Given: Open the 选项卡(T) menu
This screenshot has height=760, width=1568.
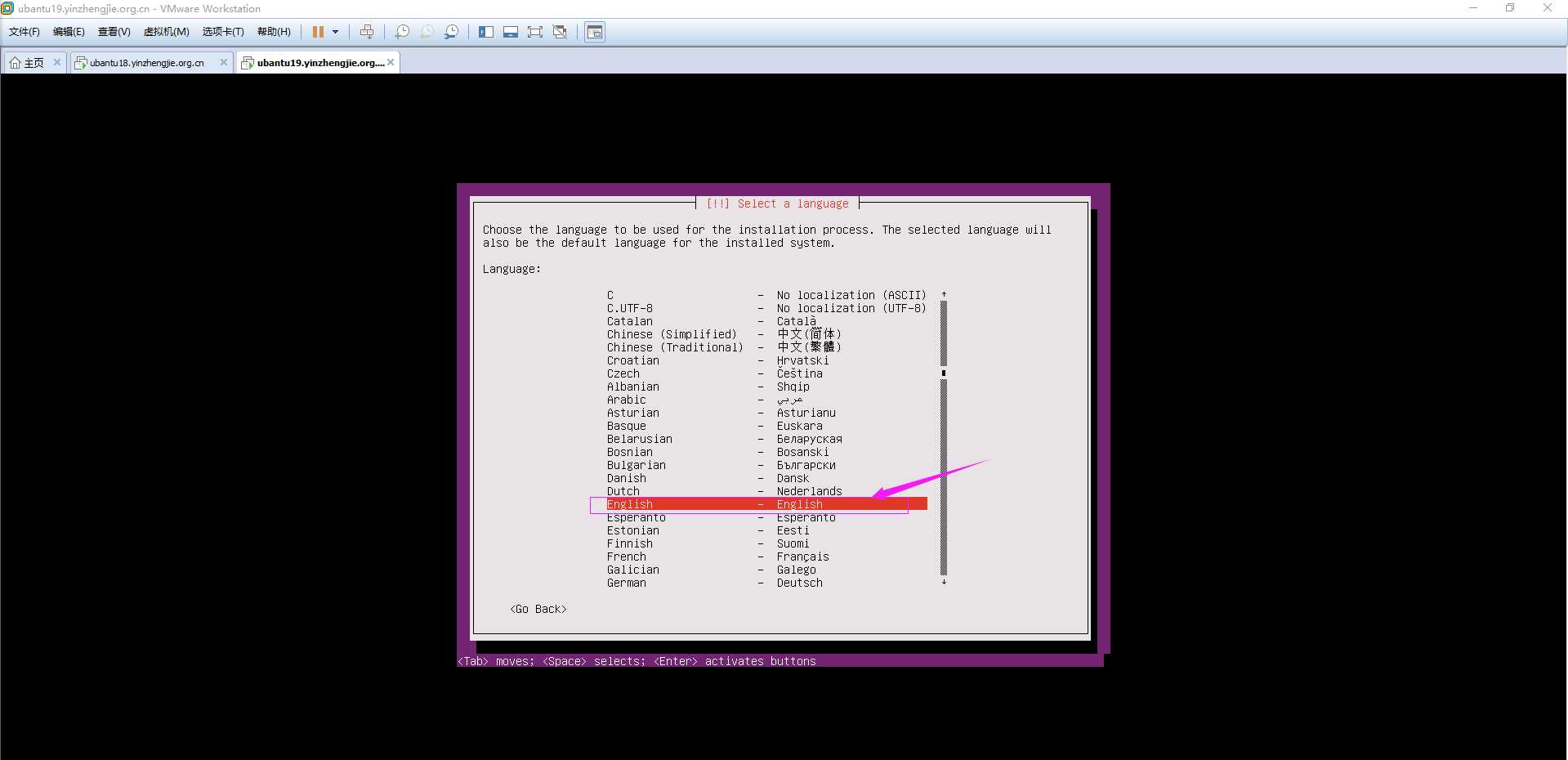Looking at the screenshot, I should (223, 32).
